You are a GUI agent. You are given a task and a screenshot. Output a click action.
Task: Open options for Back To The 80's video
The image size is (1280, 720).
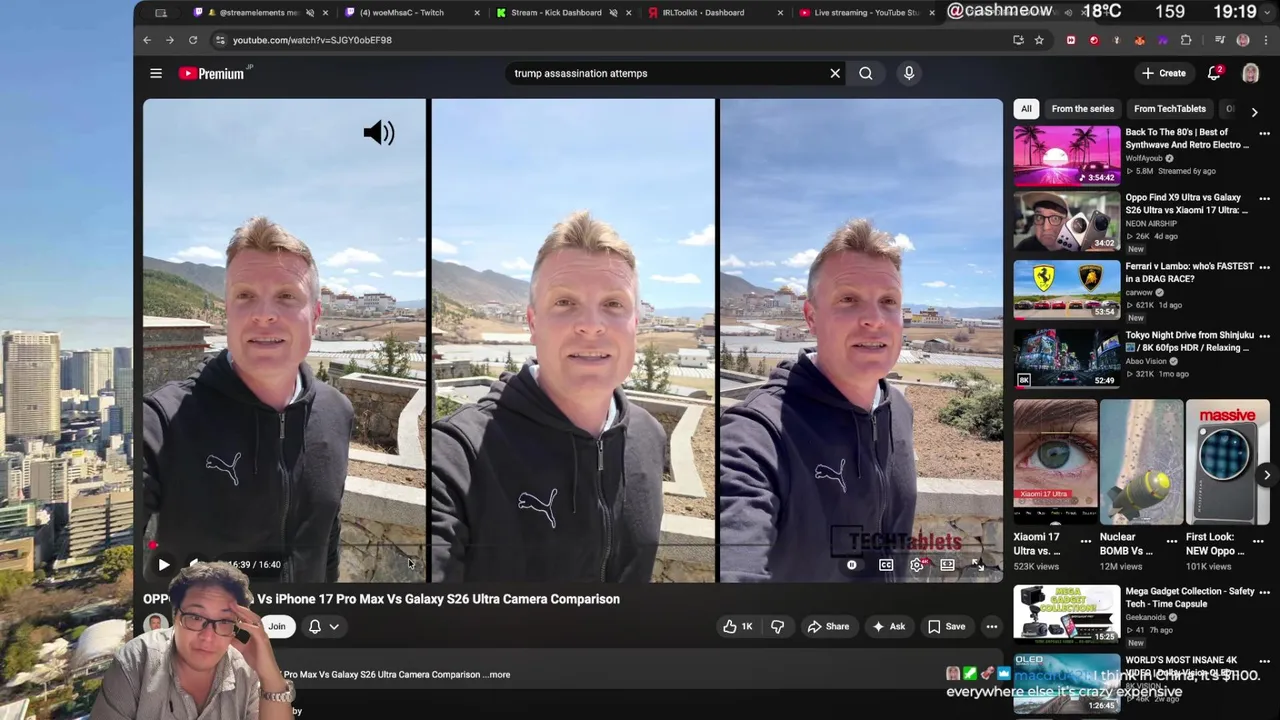click(1264, 134)
